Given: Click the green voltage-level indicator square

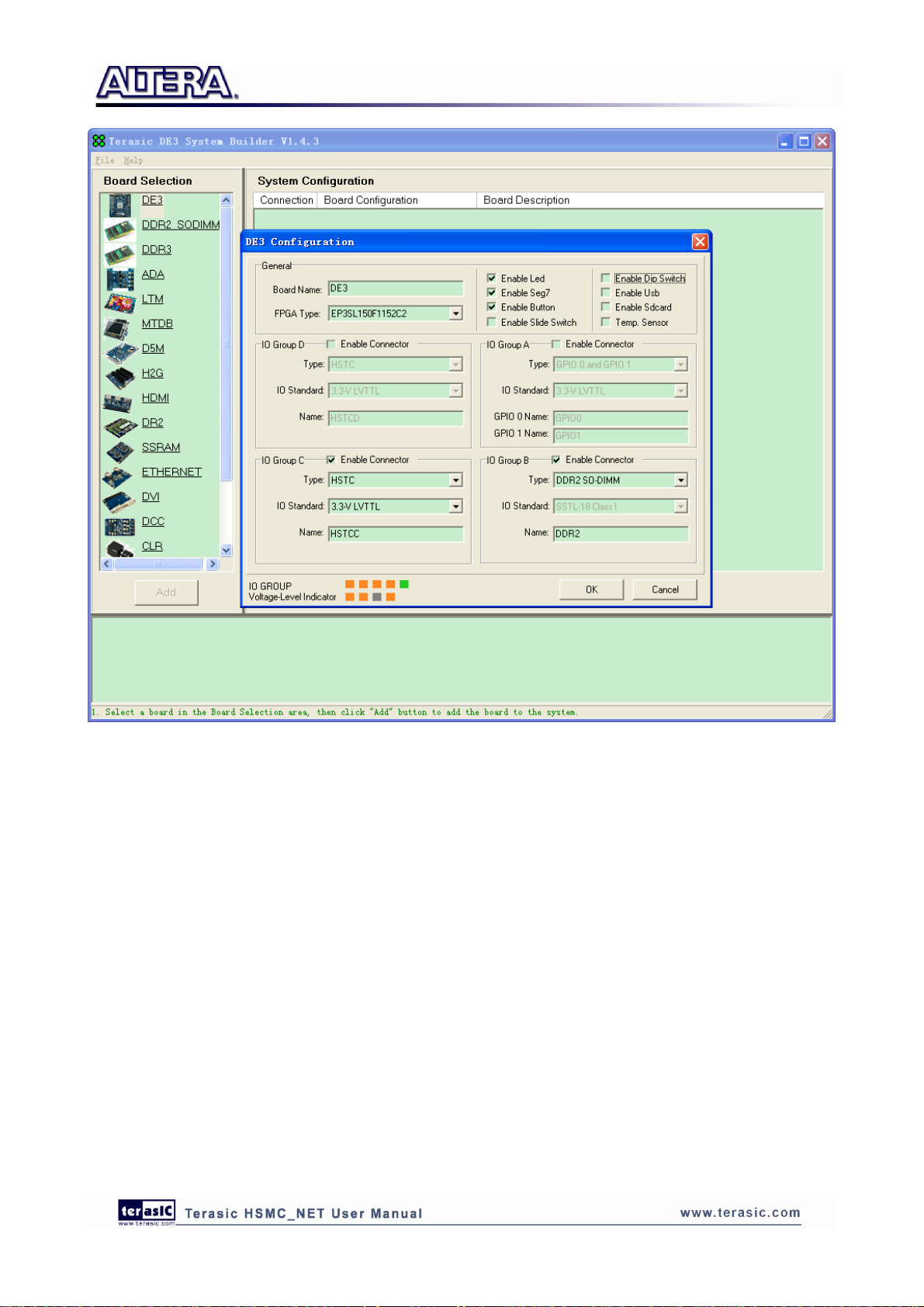Looking at the screenshot, I should click(404, 584).
